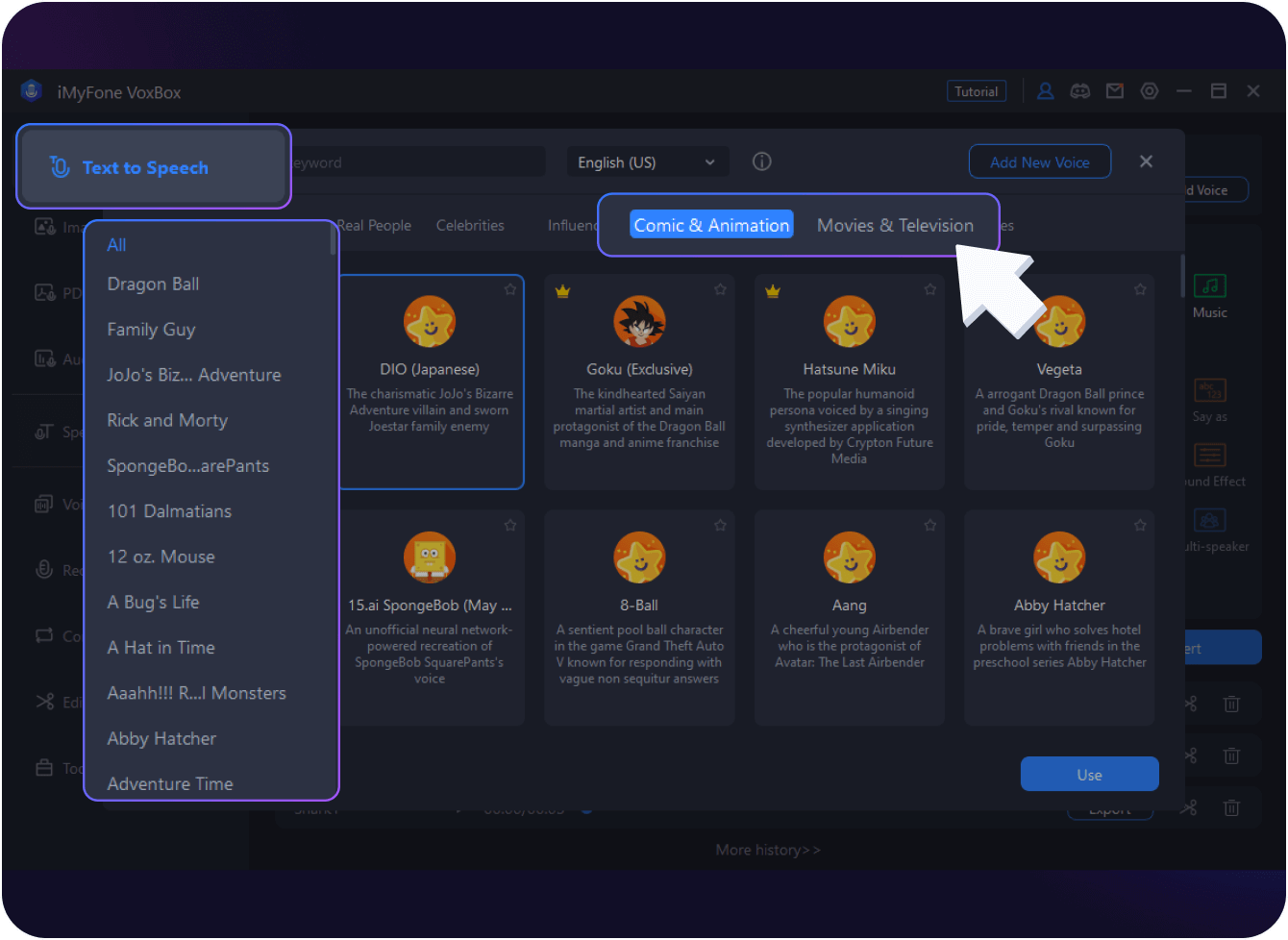
Task: Click the Text to Speech microphone icon
Action: [60, 167]
